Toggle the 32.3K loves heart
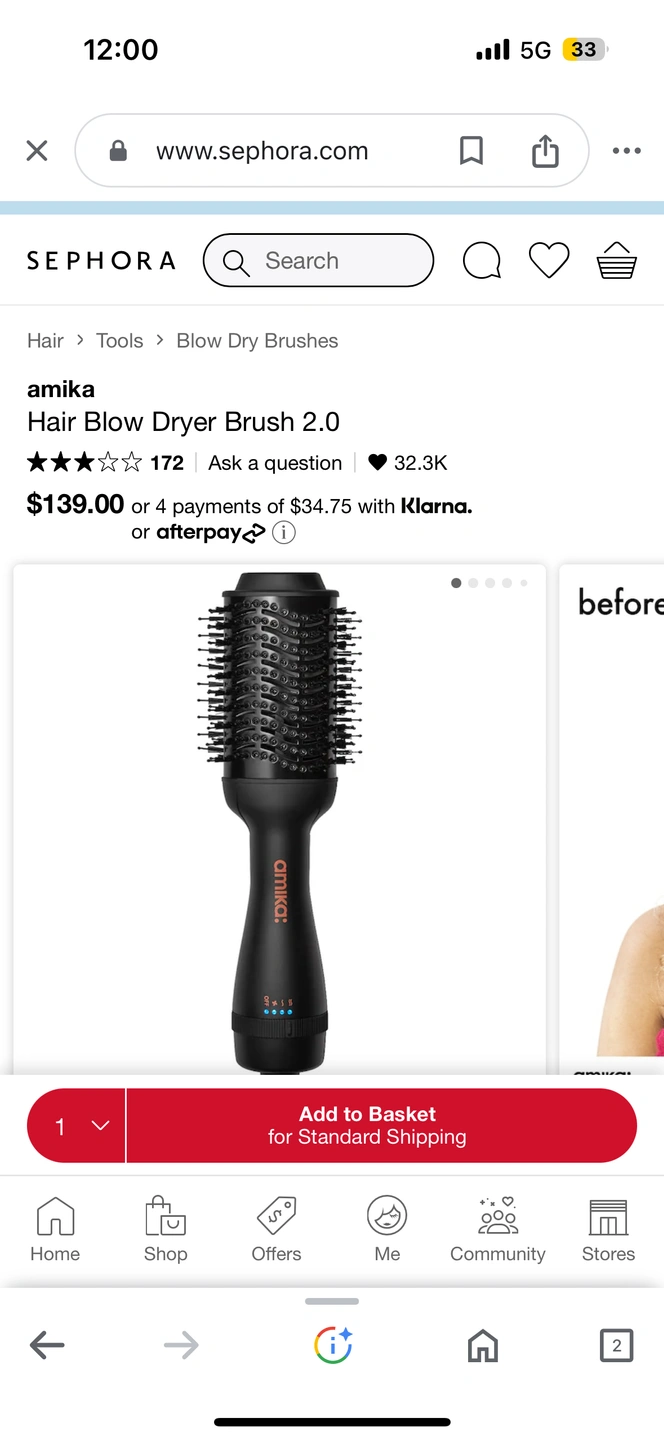 (377, 463)
